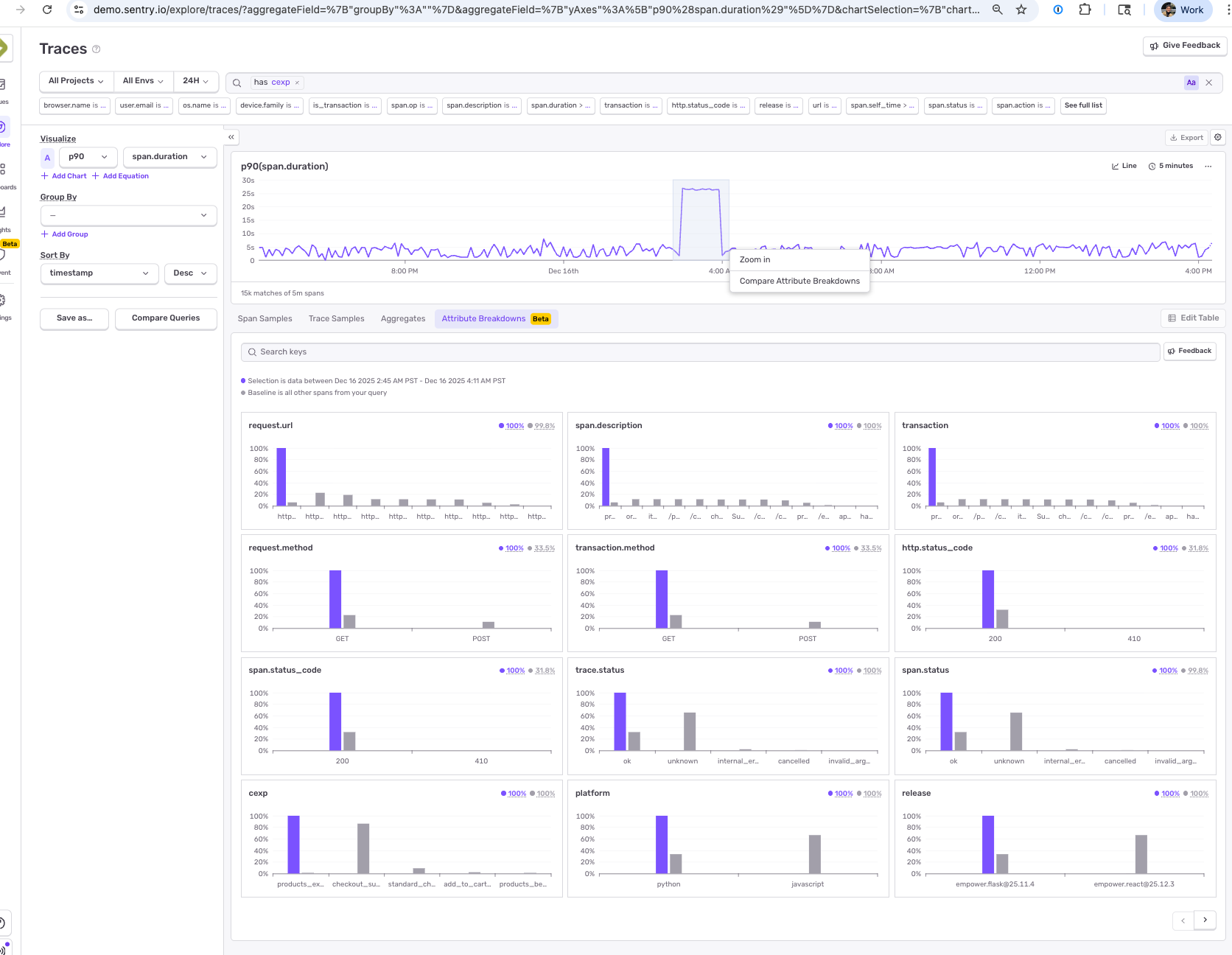Open the All Projects dropdown
The height and width of the screenshot is (955, 1232).
(76, 81)
